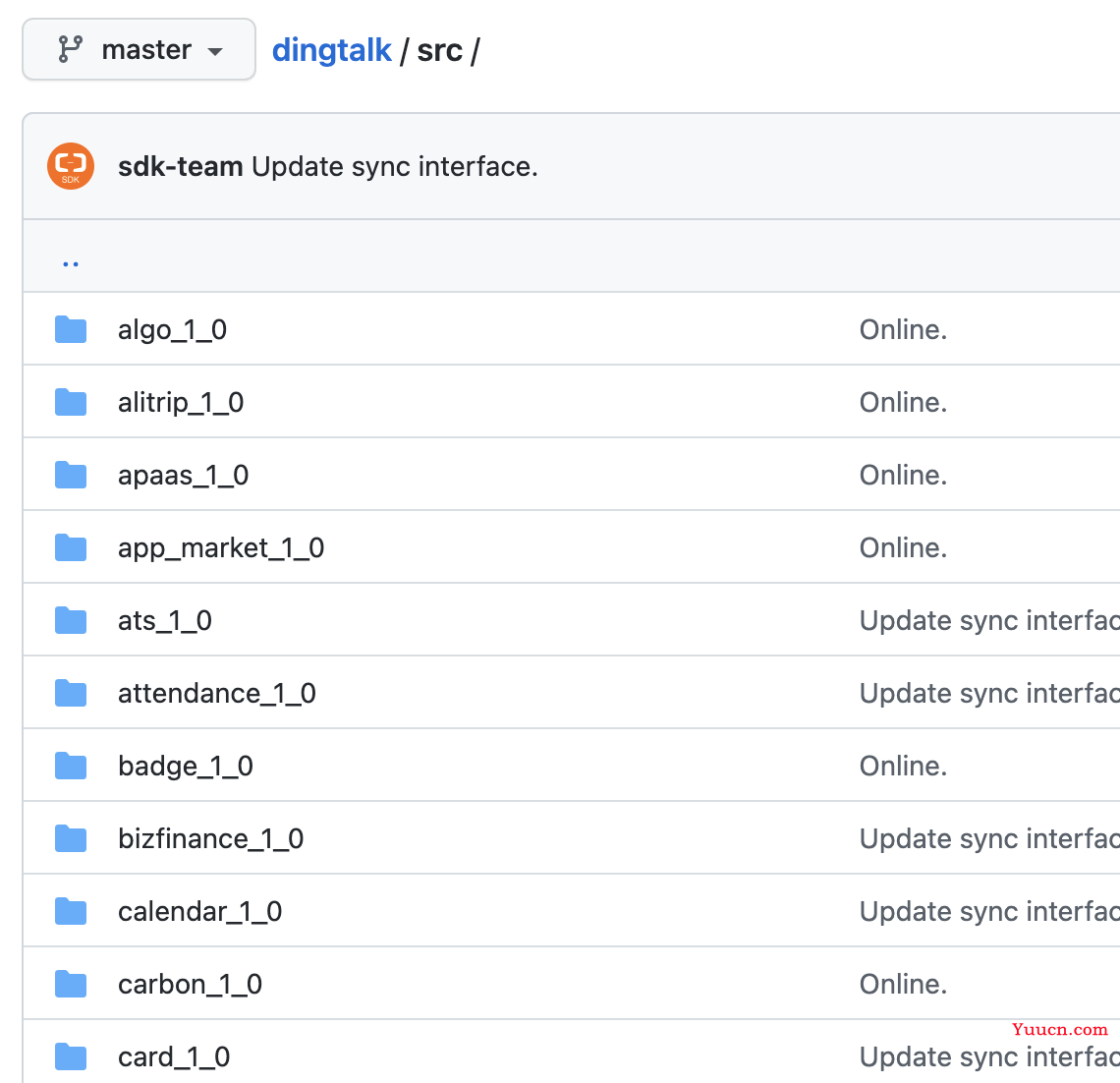
Task: Click the app_market_1_0 folder icon
Action: coord(71,548)
